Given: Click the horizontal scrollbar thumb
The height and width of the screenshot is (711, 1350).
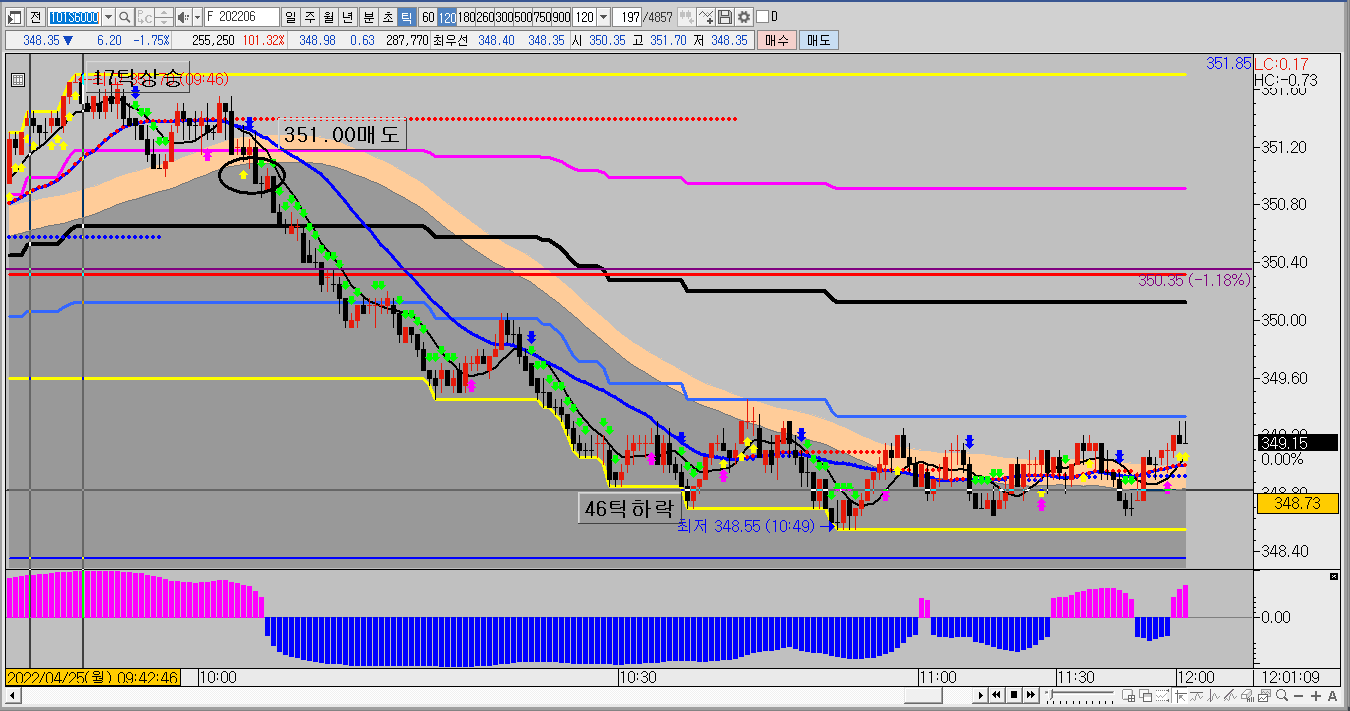Looking at the screenshot, I should coord(923,695).
